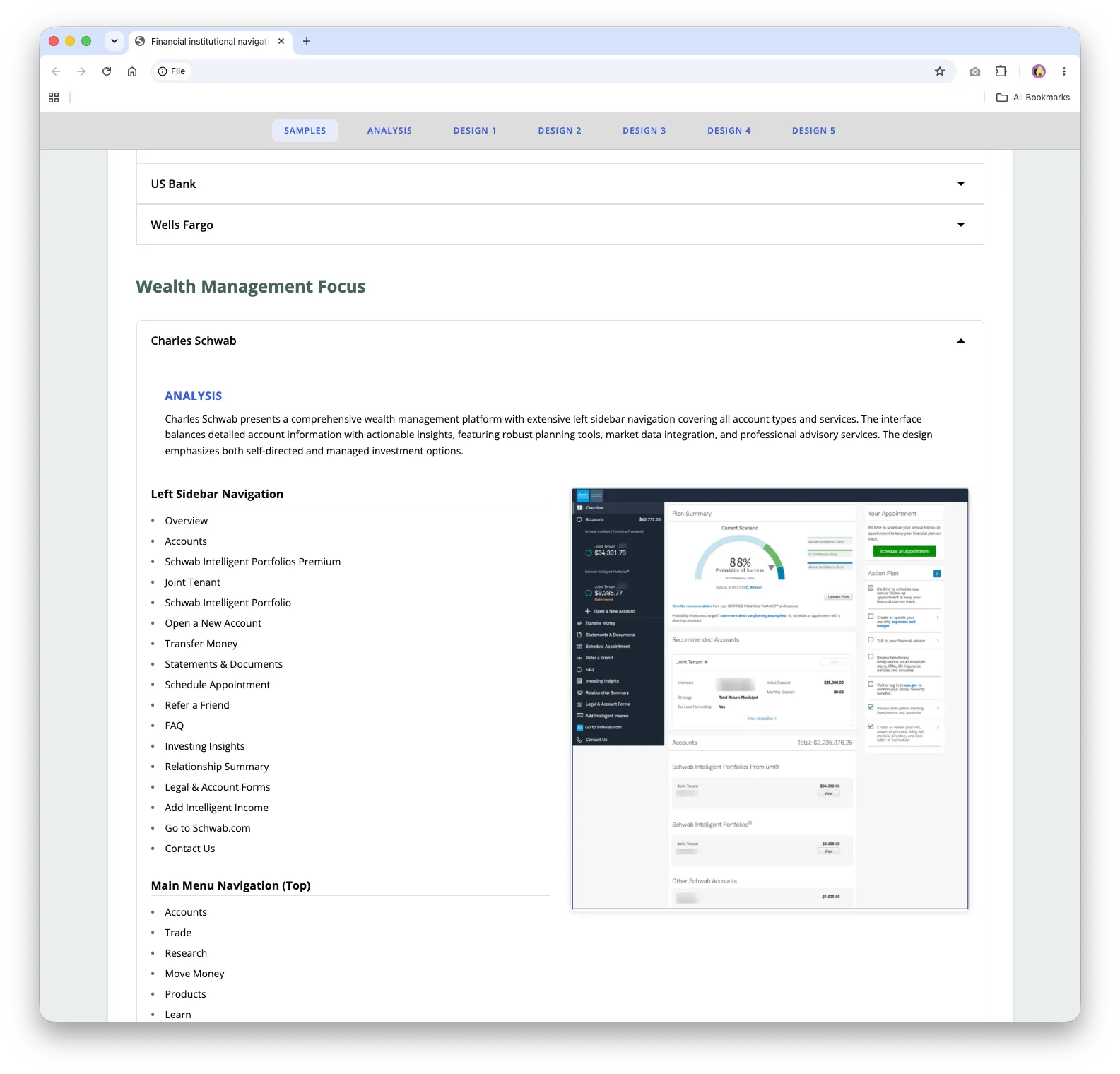Click the Legal & Account Forms item

(218, 787)
